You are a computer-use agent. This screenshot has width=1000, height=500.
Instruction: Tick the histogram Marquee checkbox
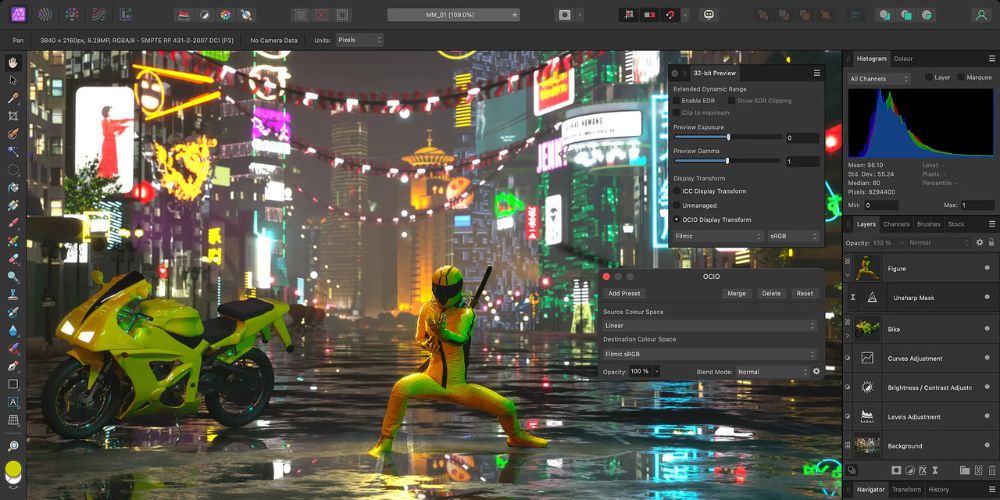point(961,77)
